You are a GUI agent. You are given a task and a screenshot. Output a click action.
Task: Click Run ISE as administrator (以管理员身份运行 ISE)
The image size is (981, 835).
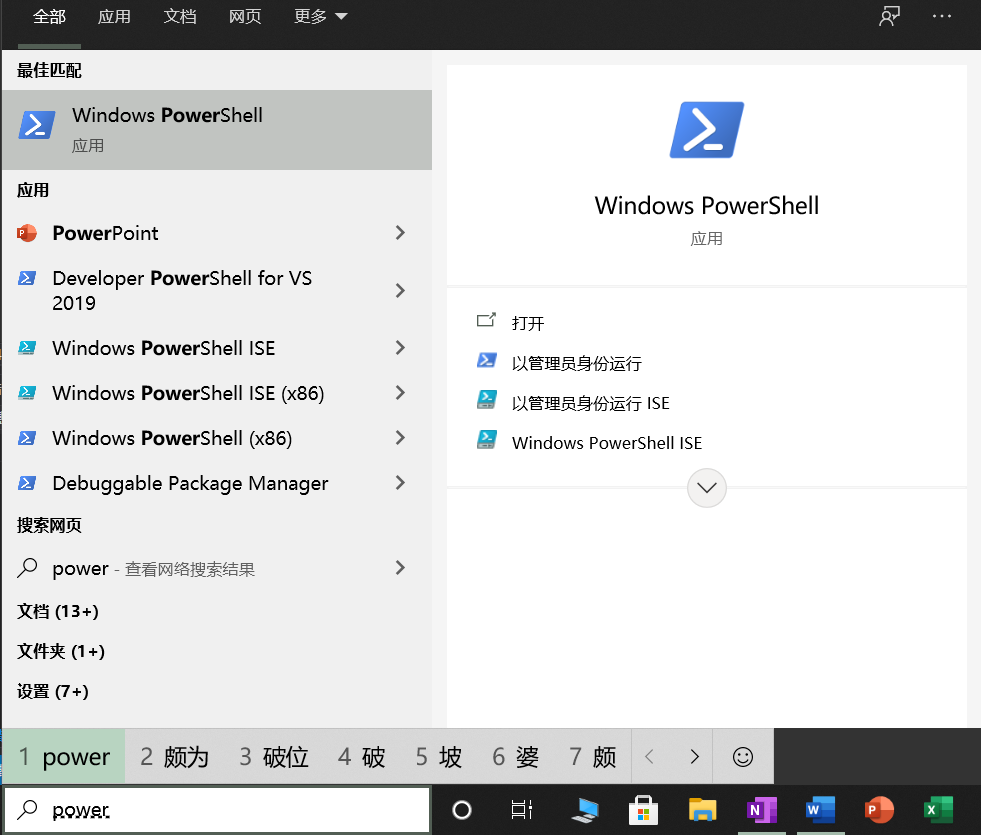click(x=591, y=403)
